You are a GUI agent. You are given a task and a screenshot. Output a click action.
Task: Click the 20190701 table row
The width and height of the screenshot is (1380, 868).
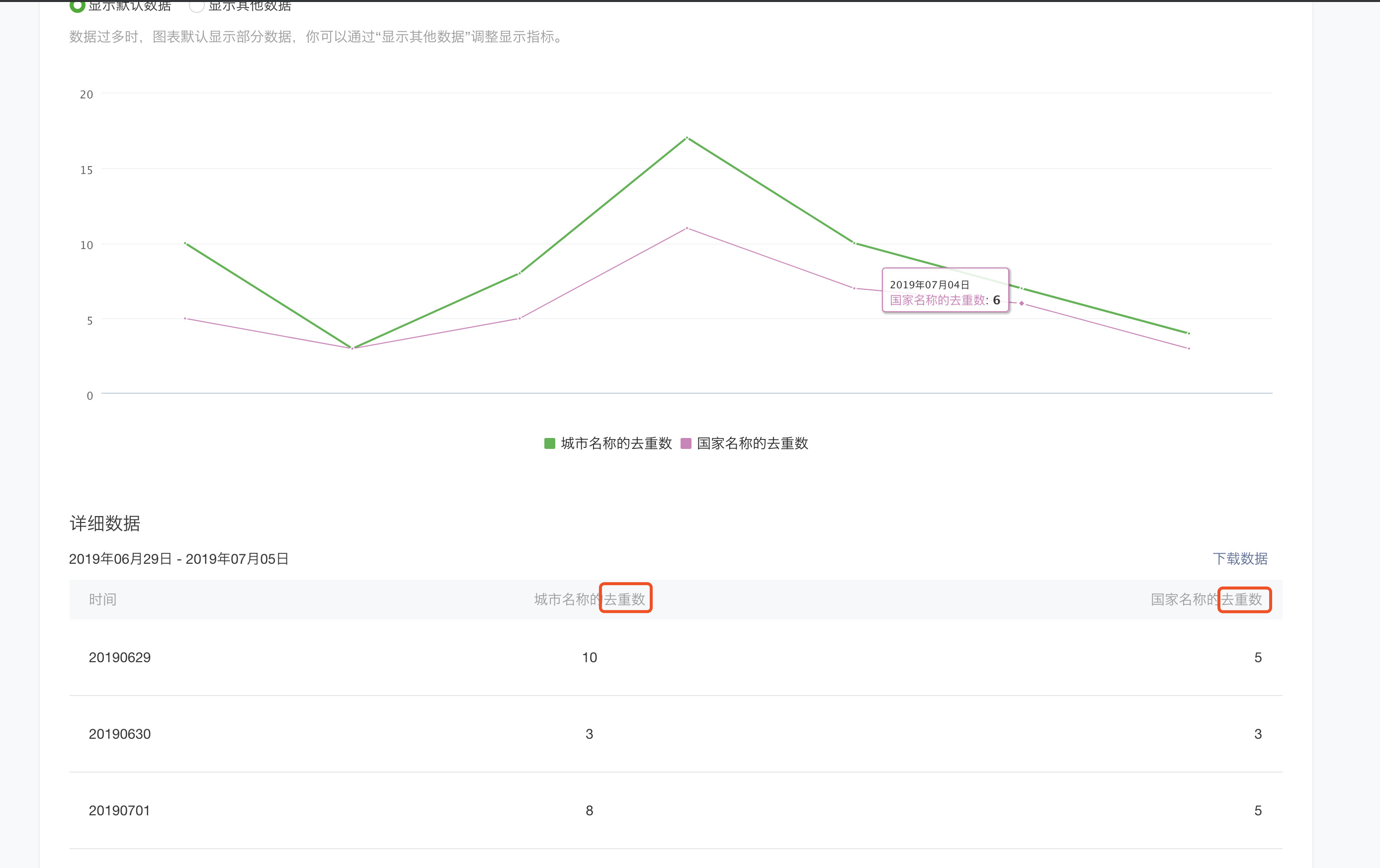click(x=120, y=810)
